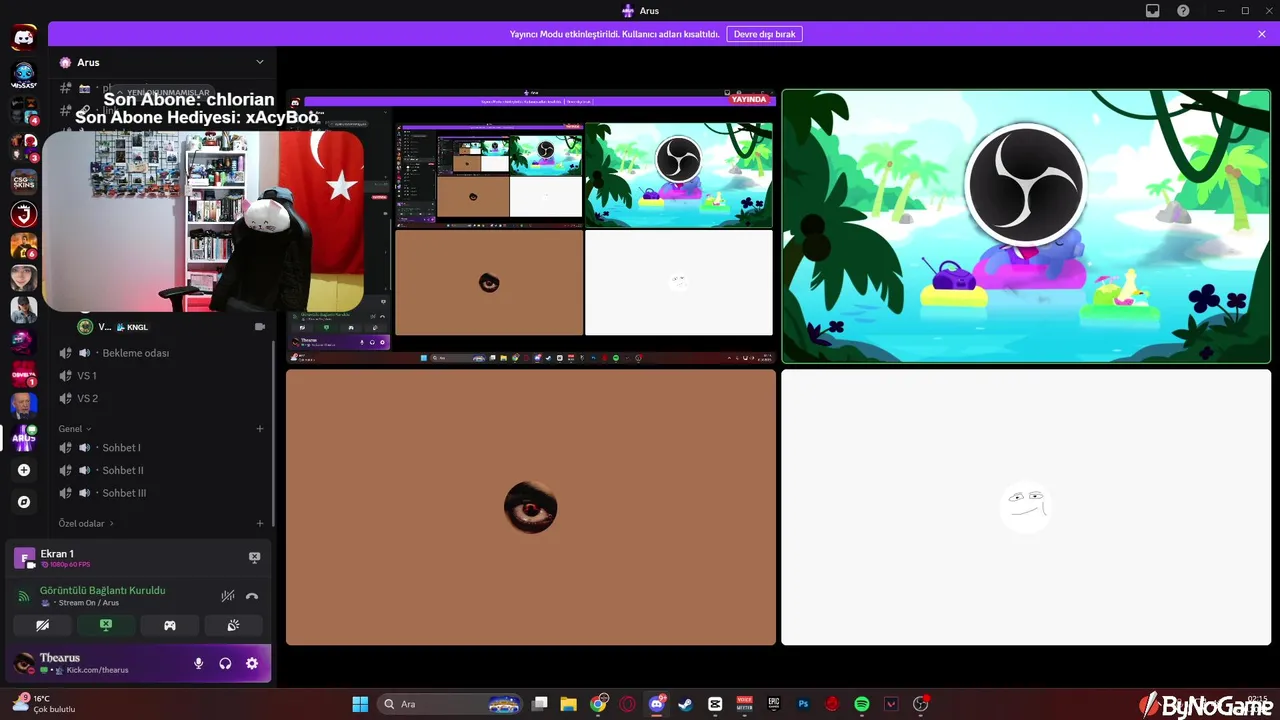The image size is (1280, 720).
Task: Click the noise suppression waveform icon
Action: point(228,596)
